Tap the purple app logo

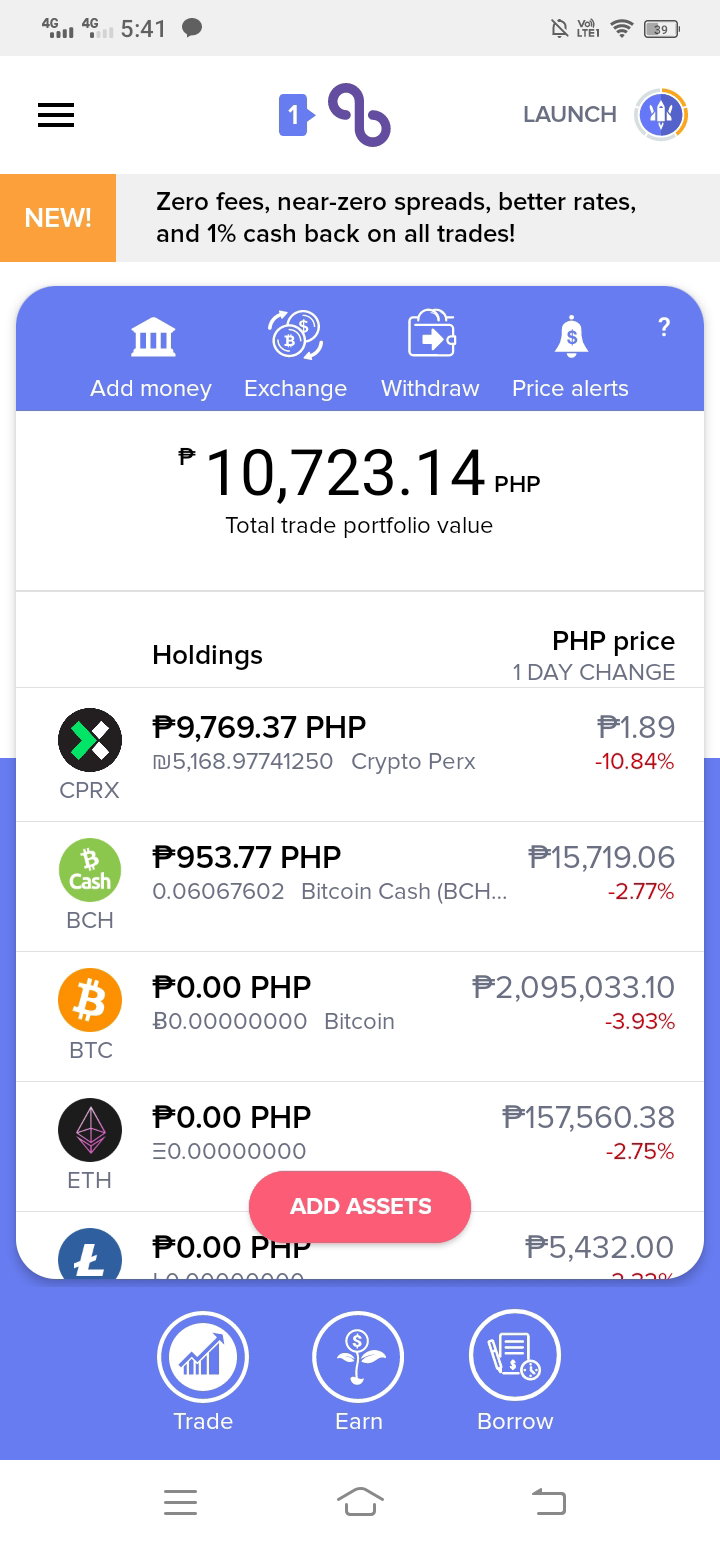coord(335,115)
